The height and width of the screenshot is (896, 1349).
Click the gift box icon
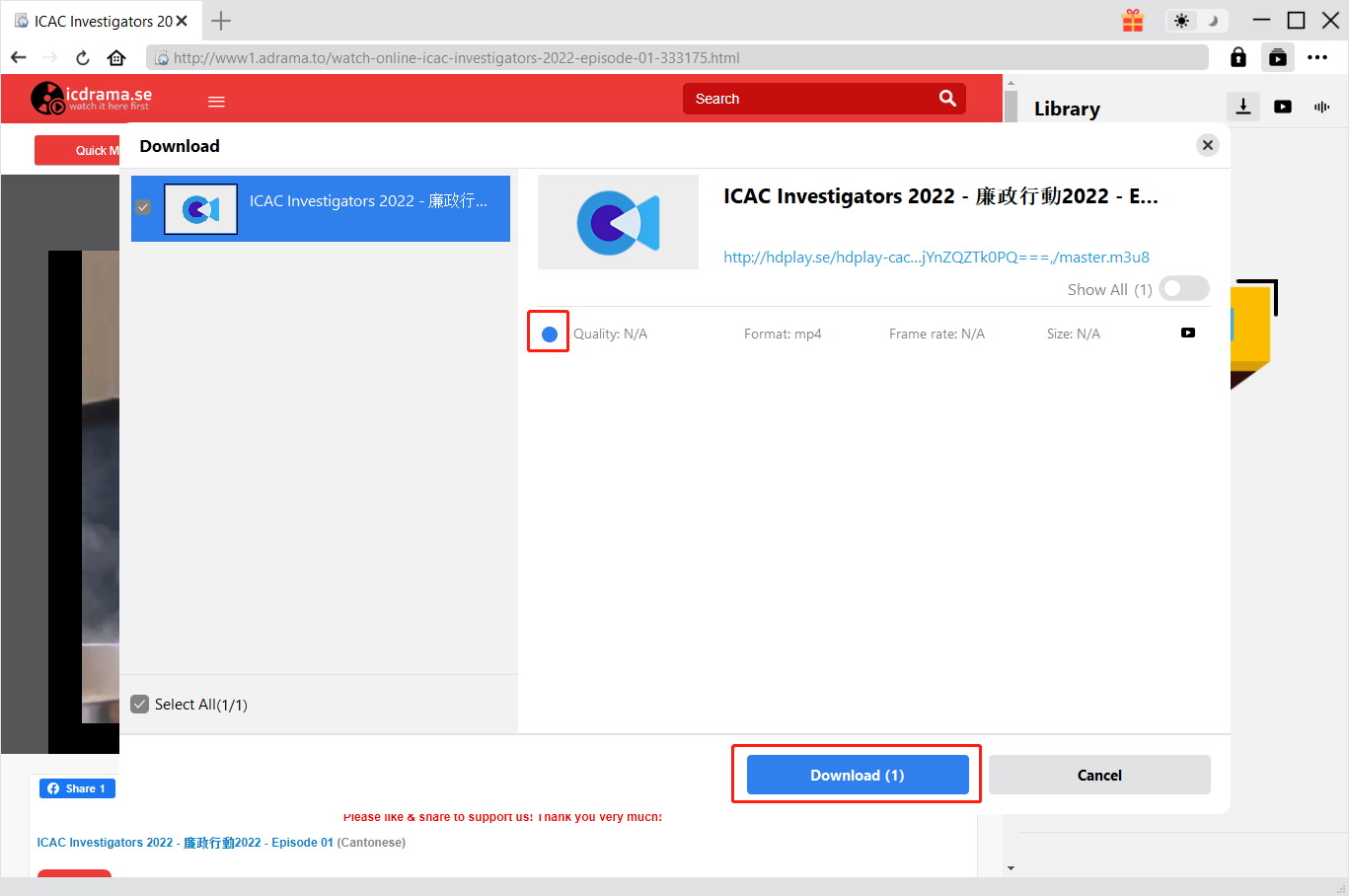1133,21
